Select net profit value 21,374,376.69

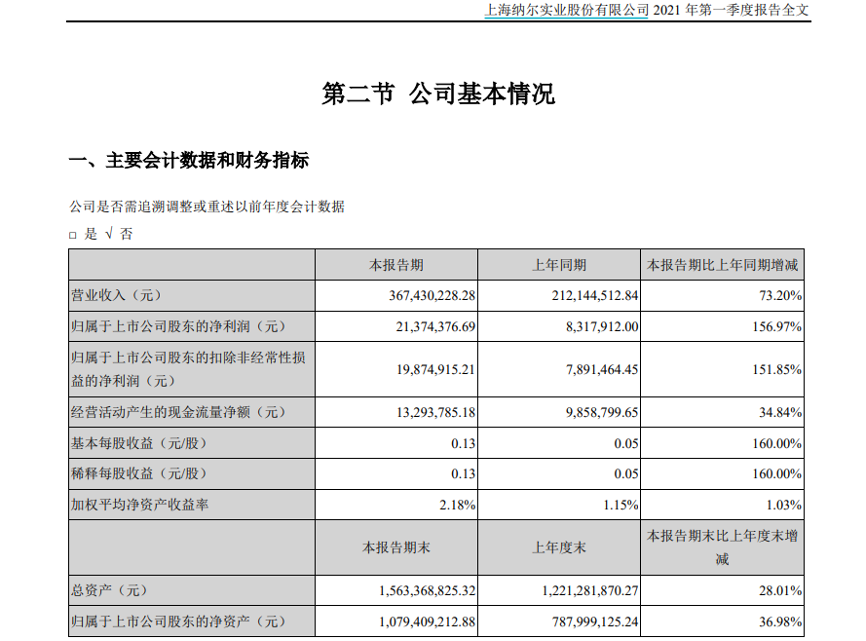429,326
